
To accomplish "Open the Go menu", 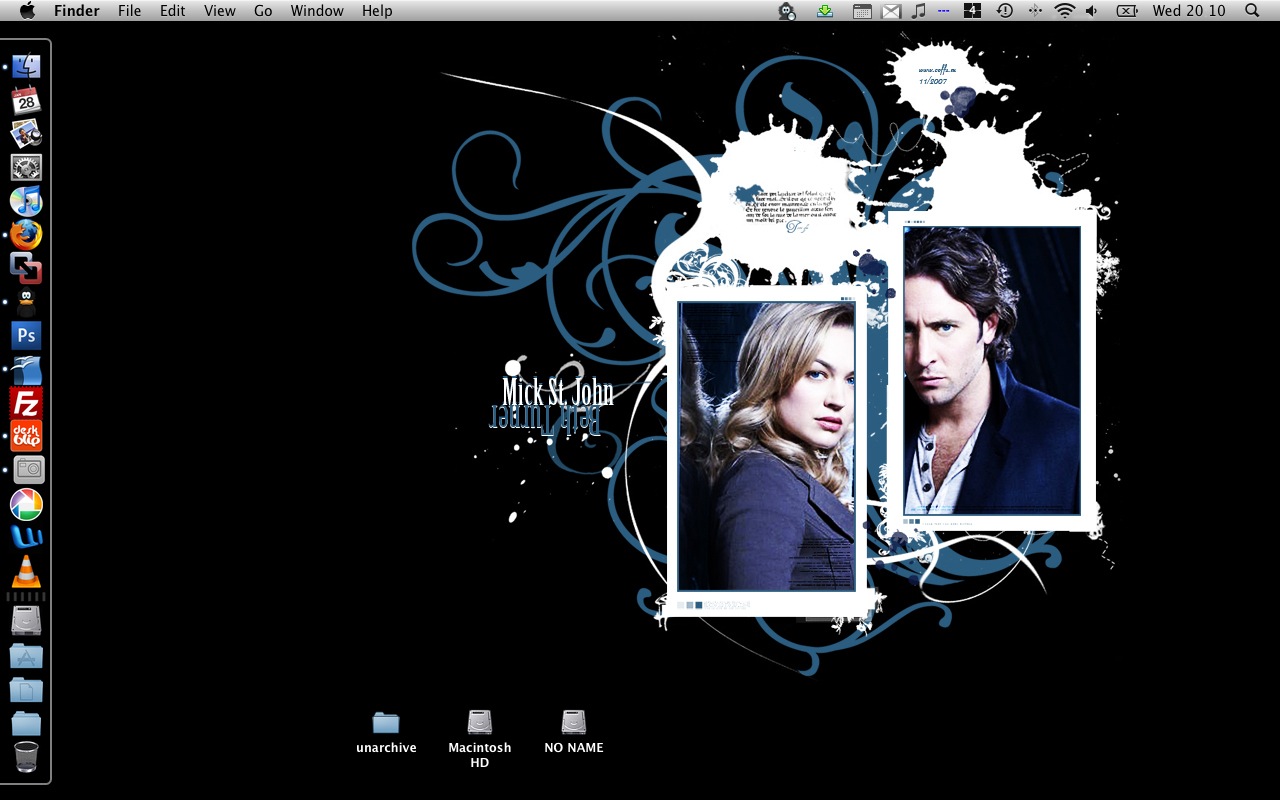I will [263, 11].
